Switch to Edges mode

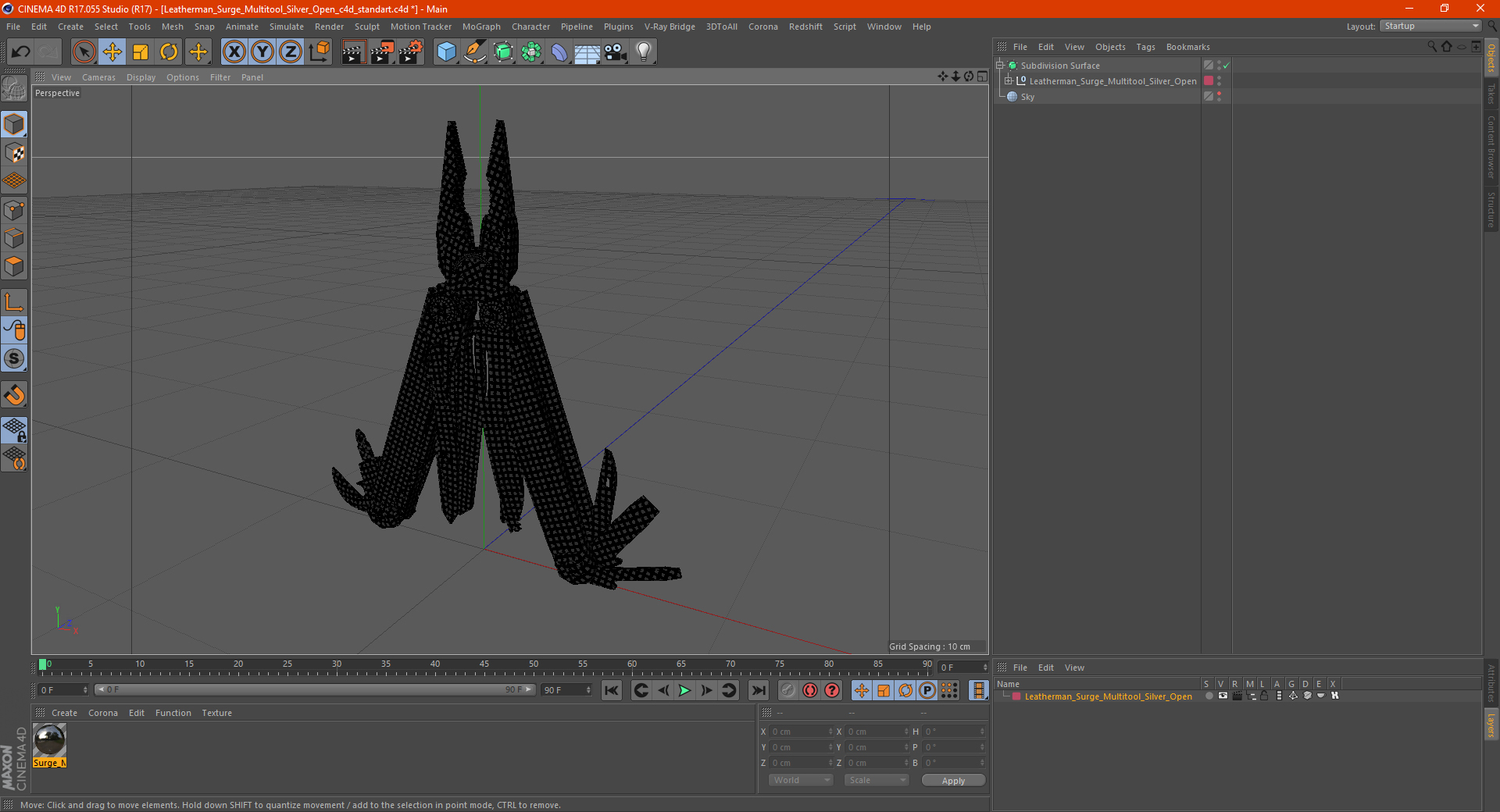[14, 238]
